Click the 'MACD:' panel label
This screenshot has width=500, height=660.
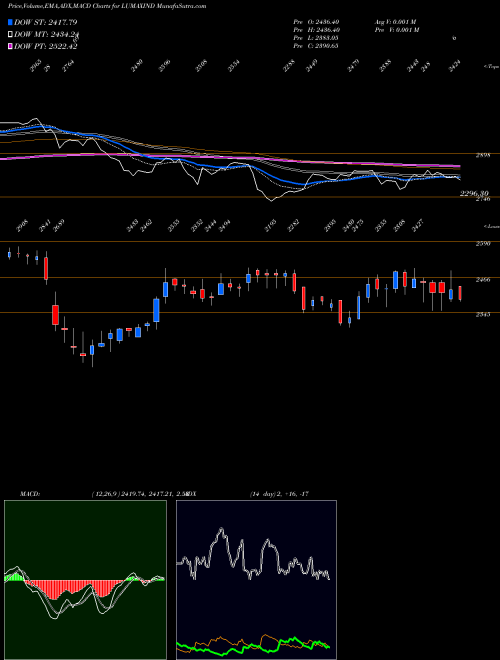29,494
